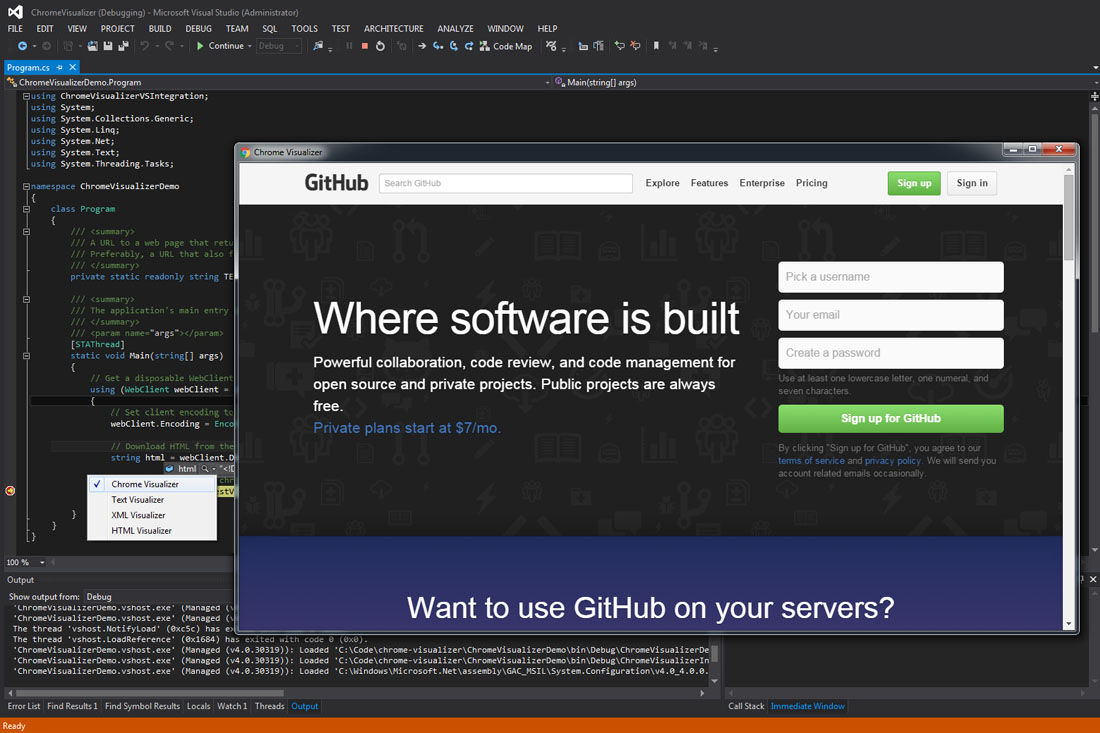Click the Pick a username field
Screen dimensions: 1100x733
click(891, 277)
